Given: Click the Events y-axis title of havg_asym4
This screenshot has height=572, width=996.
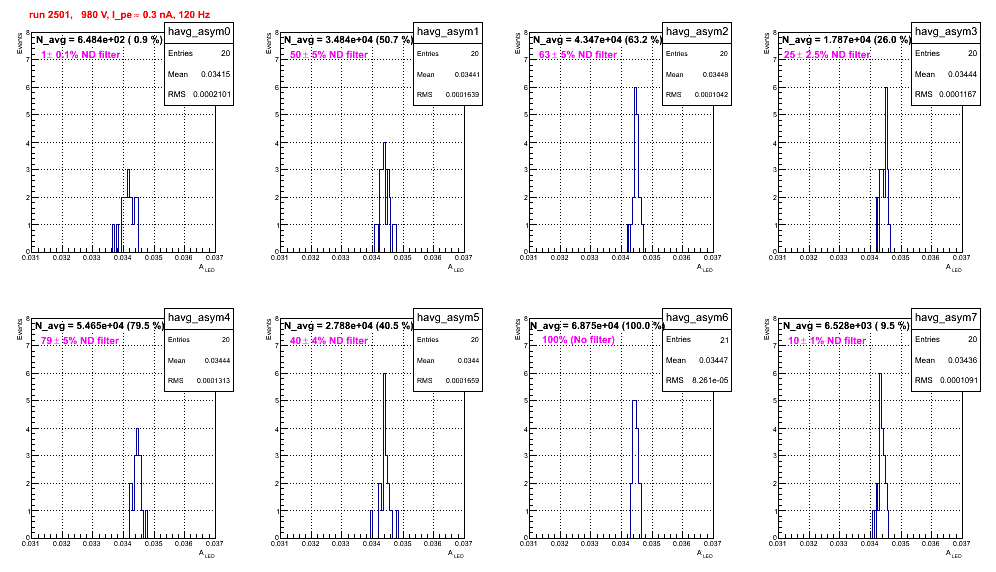Looking at the screenshot, I should (x=19, y=329).
